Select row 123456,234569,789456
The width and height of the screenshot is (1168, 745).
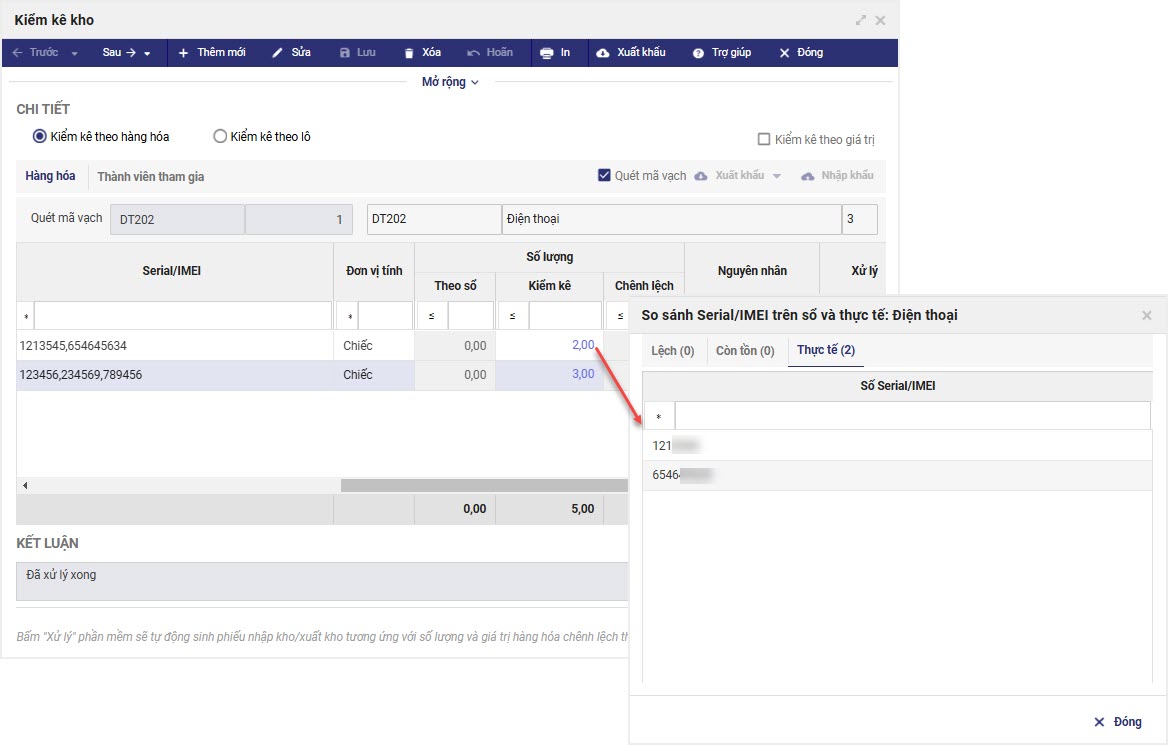pos(322,375)
